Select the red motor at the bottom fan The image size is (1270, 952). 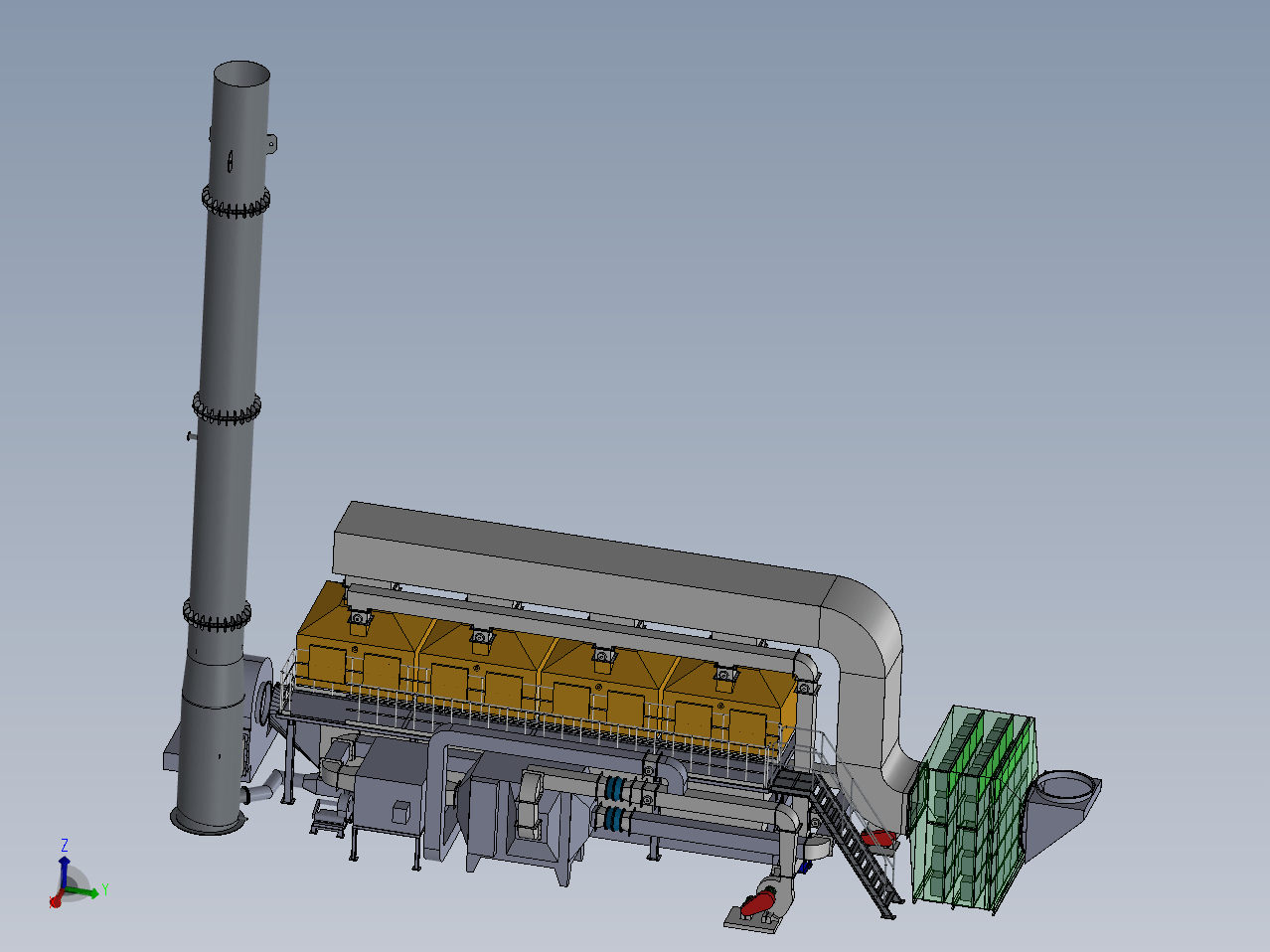click(x=760, y=903)
